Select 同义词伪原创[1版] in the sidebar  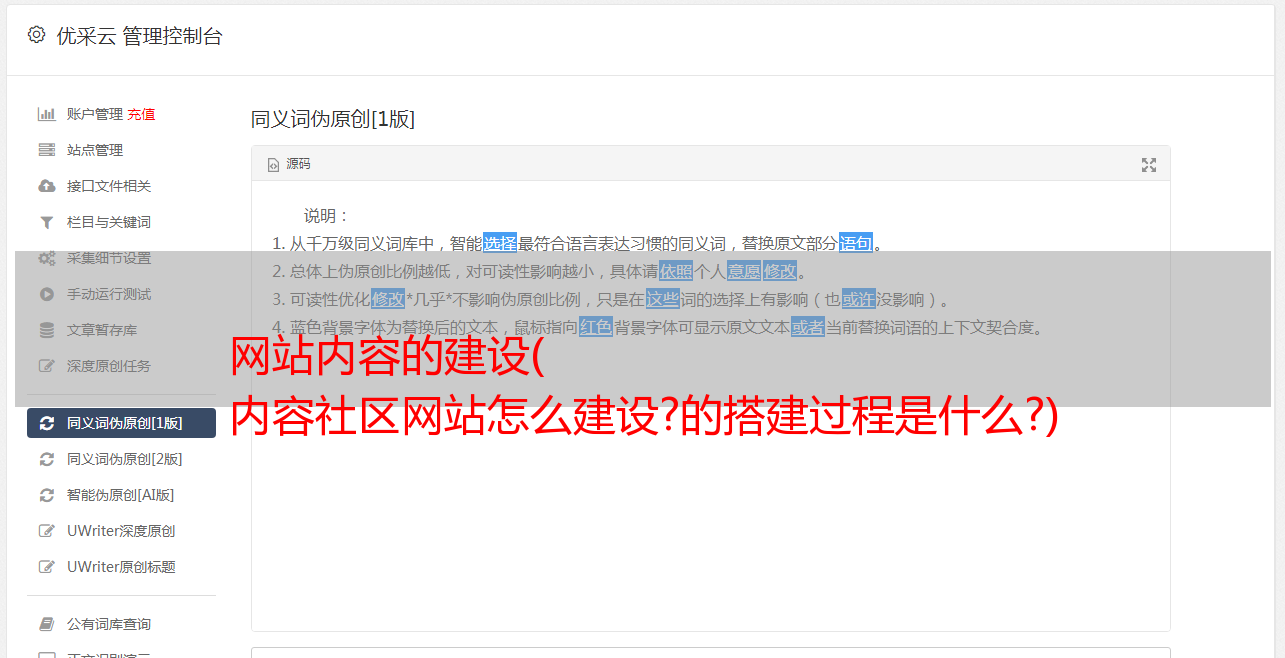coord(121,423)
